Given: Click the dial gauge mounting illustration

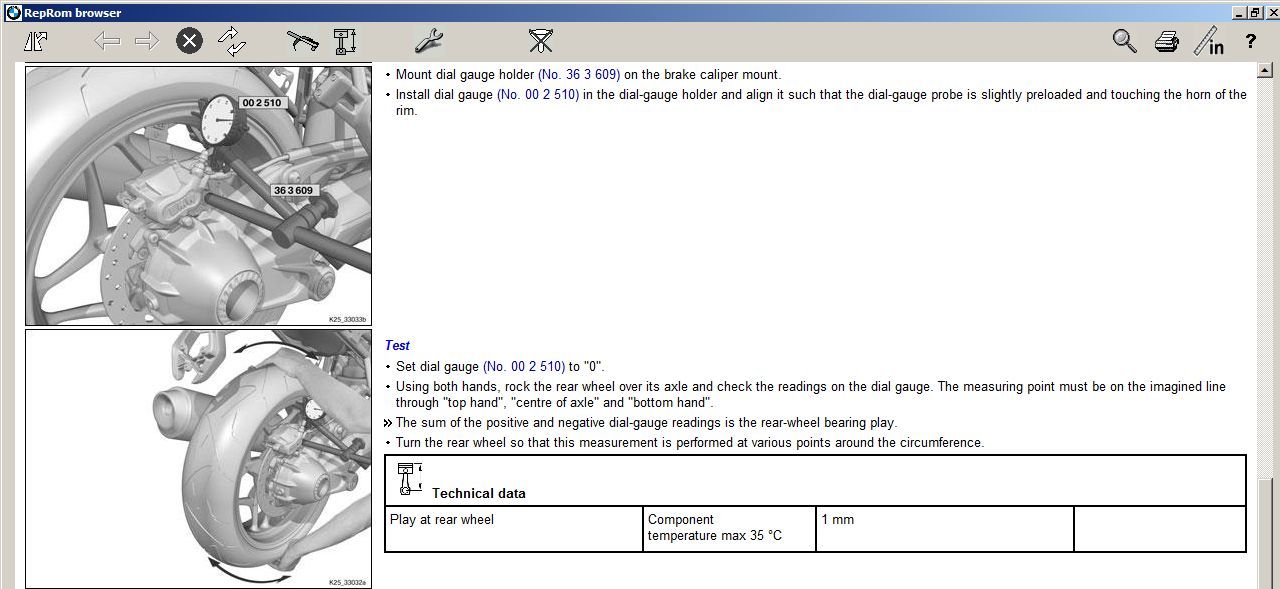Looking at the screenshot, I should tap(198, 195).
